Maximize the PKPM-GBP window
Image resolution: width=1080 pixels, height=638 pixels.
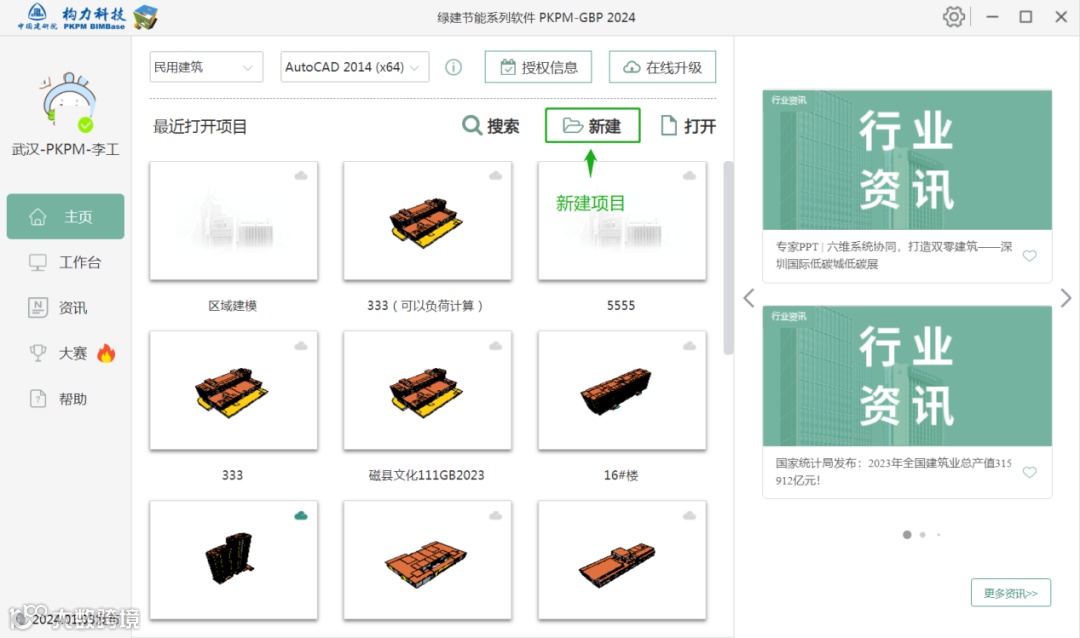(x=1026, y=17)
